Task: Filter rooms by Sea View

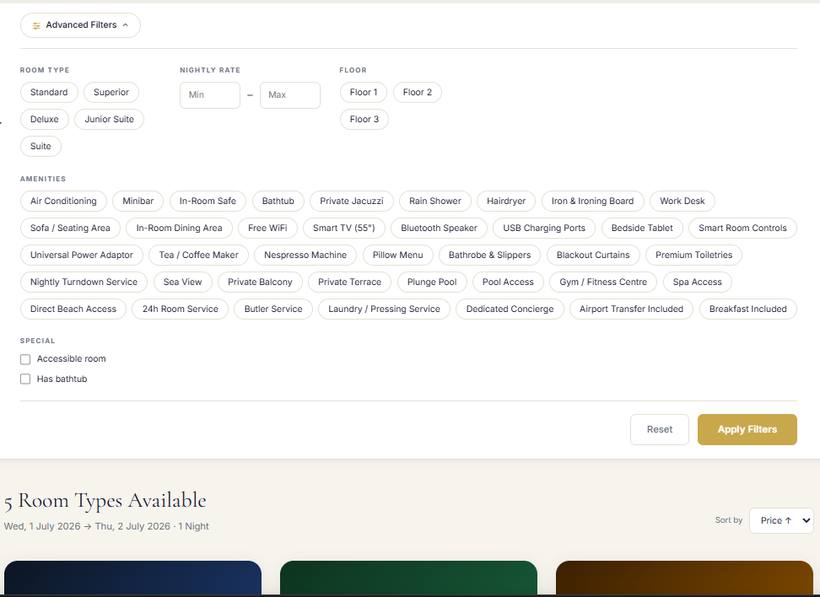Action: (183, 282)
